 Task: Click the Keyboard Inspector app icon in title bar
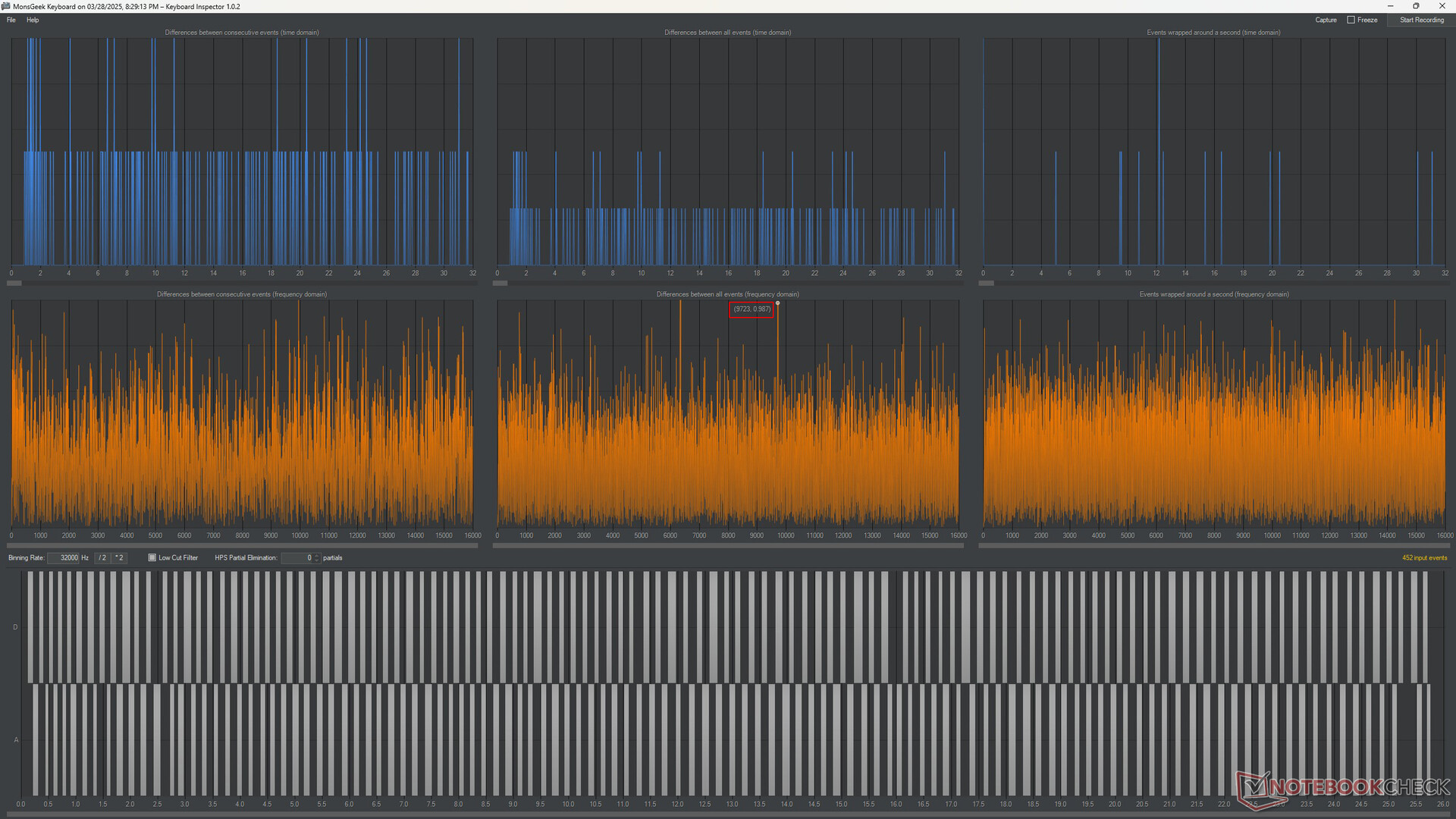click(x=6, y=6)
